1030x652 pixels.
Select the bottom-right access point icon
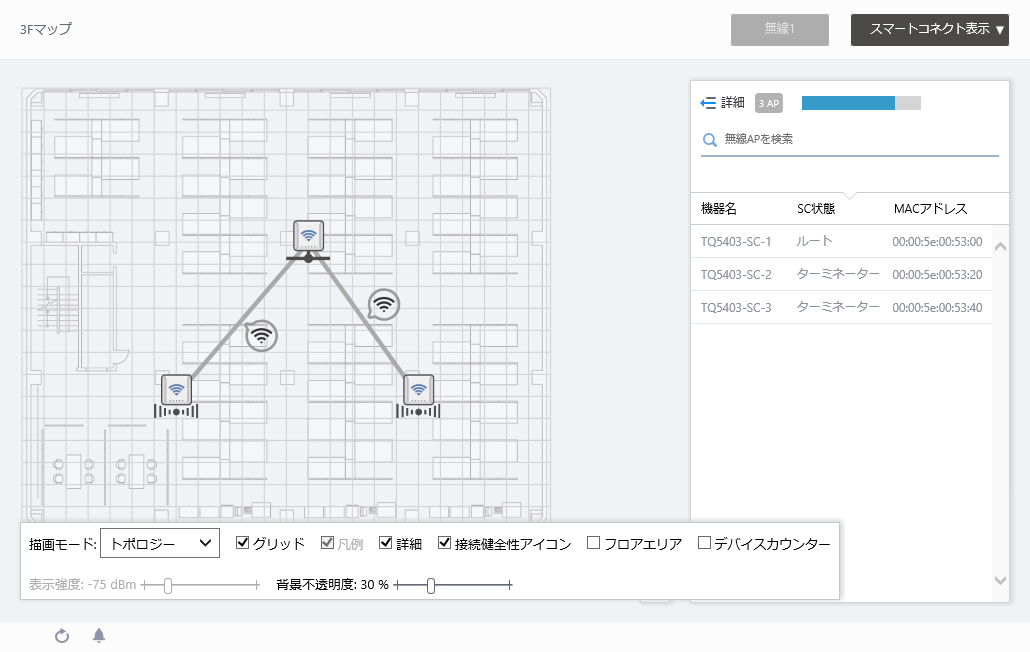pyautogui.click(x=418, y=389)
